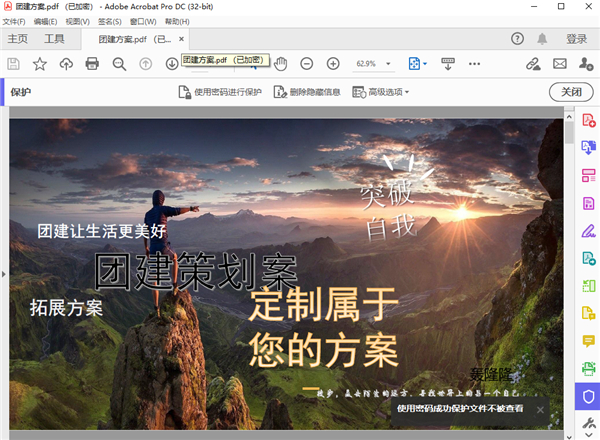Open the wrench more tools icon in sidebar

coord(589,423)
